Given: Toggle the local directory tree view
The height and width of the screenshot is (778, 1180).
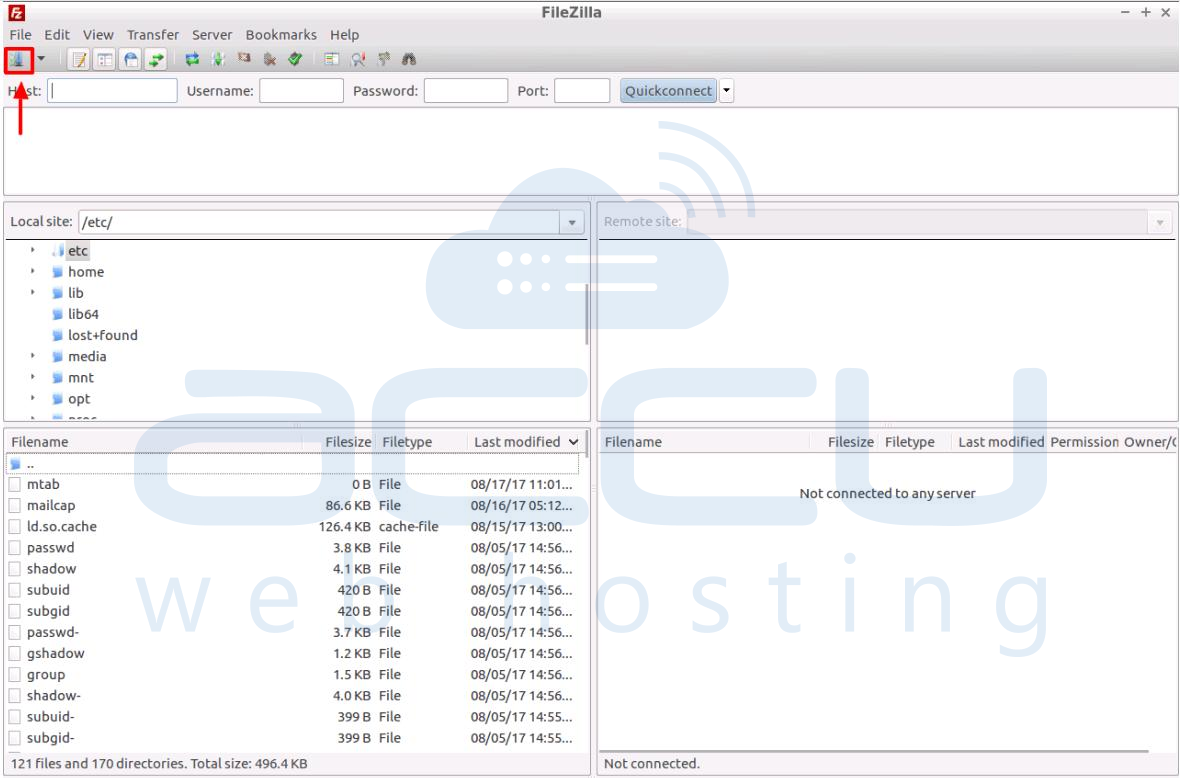Looking at the screenshot, I should (105, 59).
